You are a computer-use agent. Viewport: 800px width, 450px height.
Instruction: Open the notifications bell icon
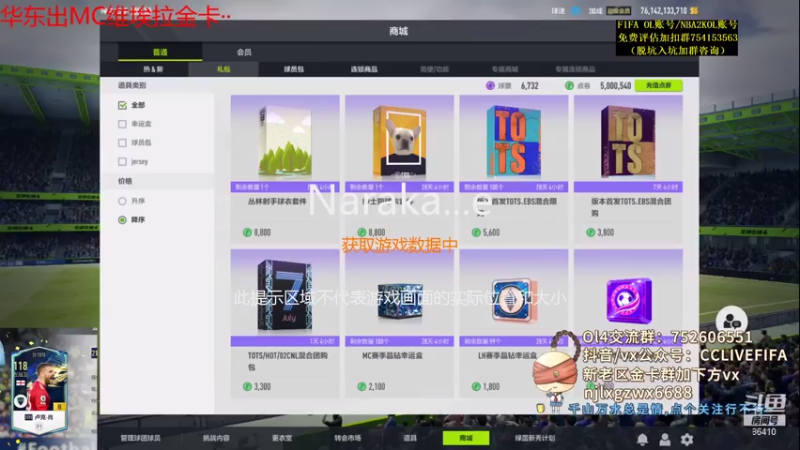pos(642,439)
